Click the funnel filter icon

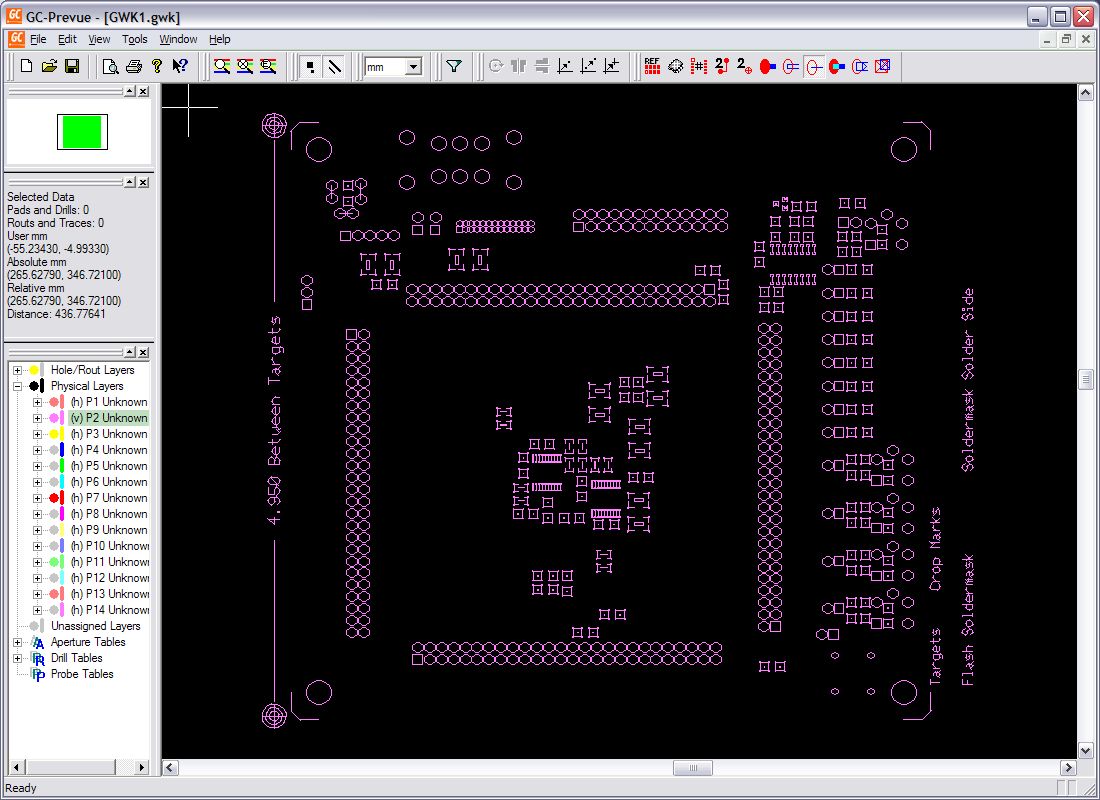pos(454,66)
